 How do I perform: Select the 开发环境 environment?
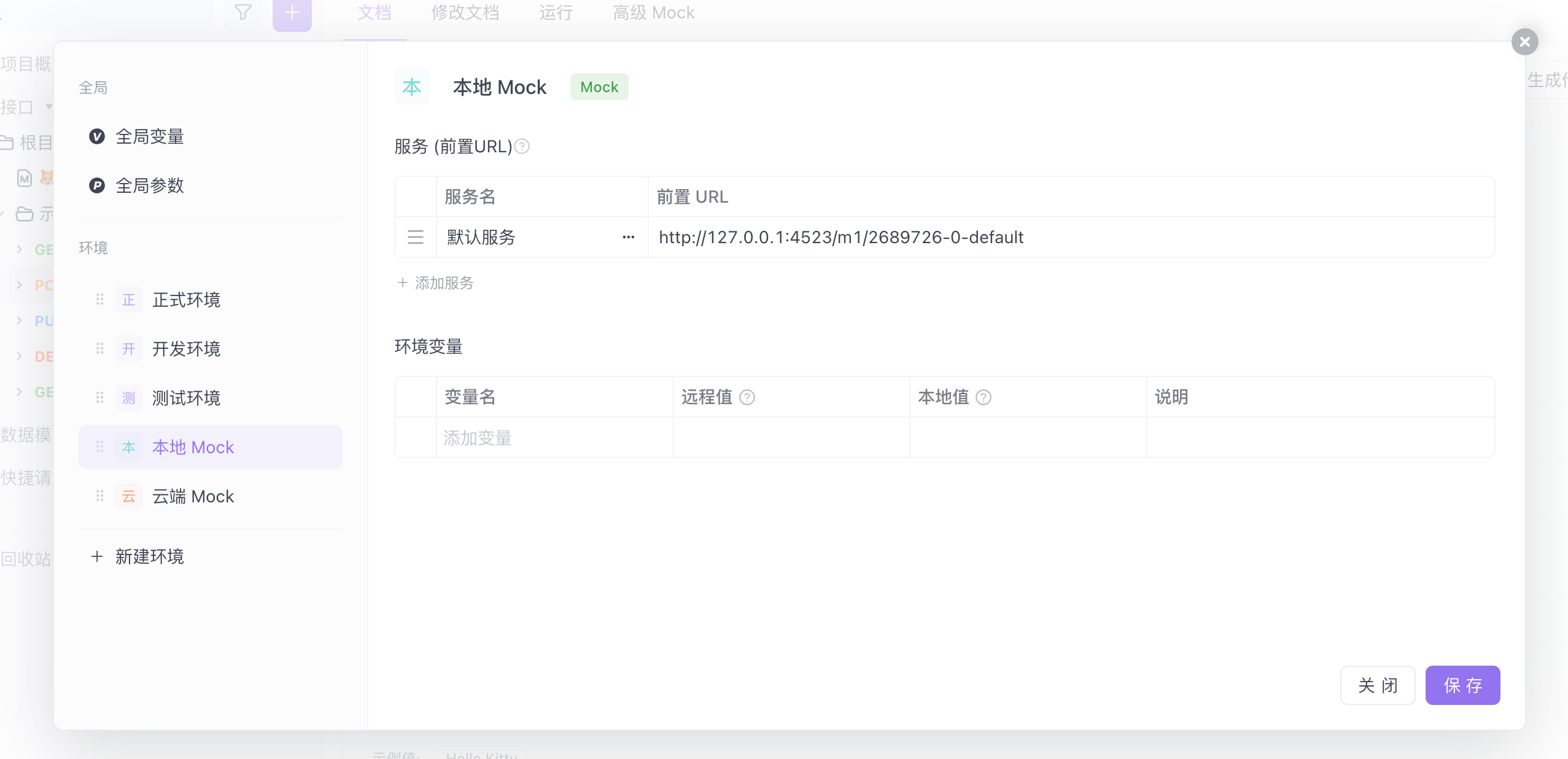pos(186,349)
